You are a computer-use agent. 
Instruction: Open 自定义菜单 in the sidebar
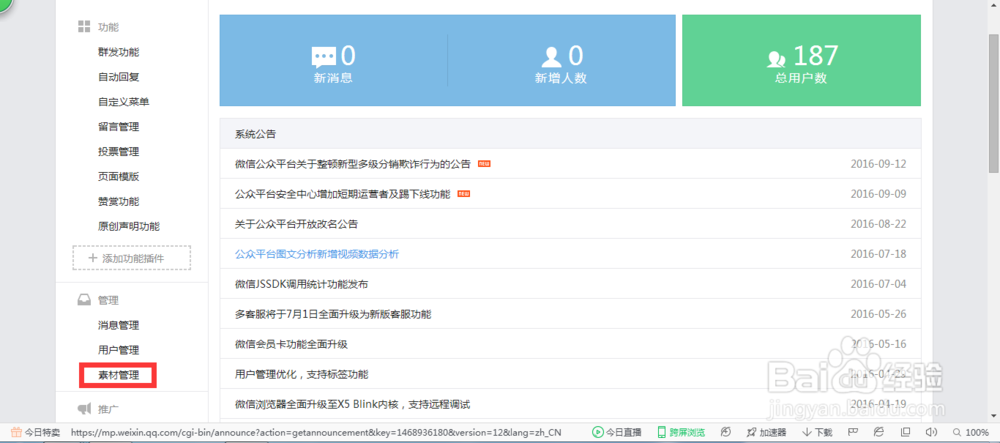(x=124, y=102)
